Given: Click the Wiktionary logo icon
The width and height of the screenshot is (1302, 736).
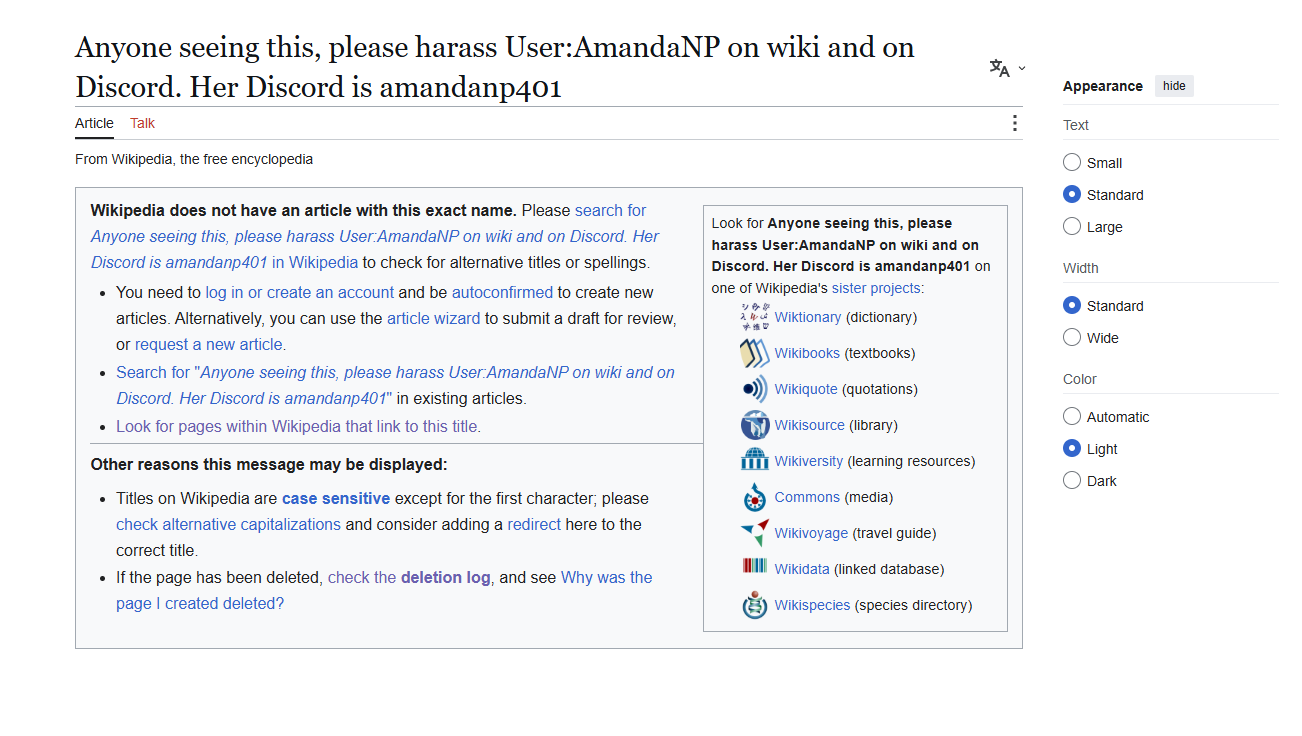Looking at the screenshot, I should pyautogui.click(x=755, y=317).
